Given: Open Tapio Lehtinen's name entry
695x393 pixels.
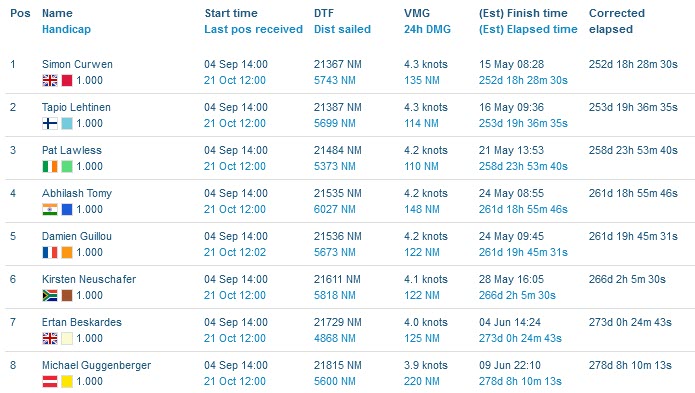Looking at the screenshot, I should 76,107.
